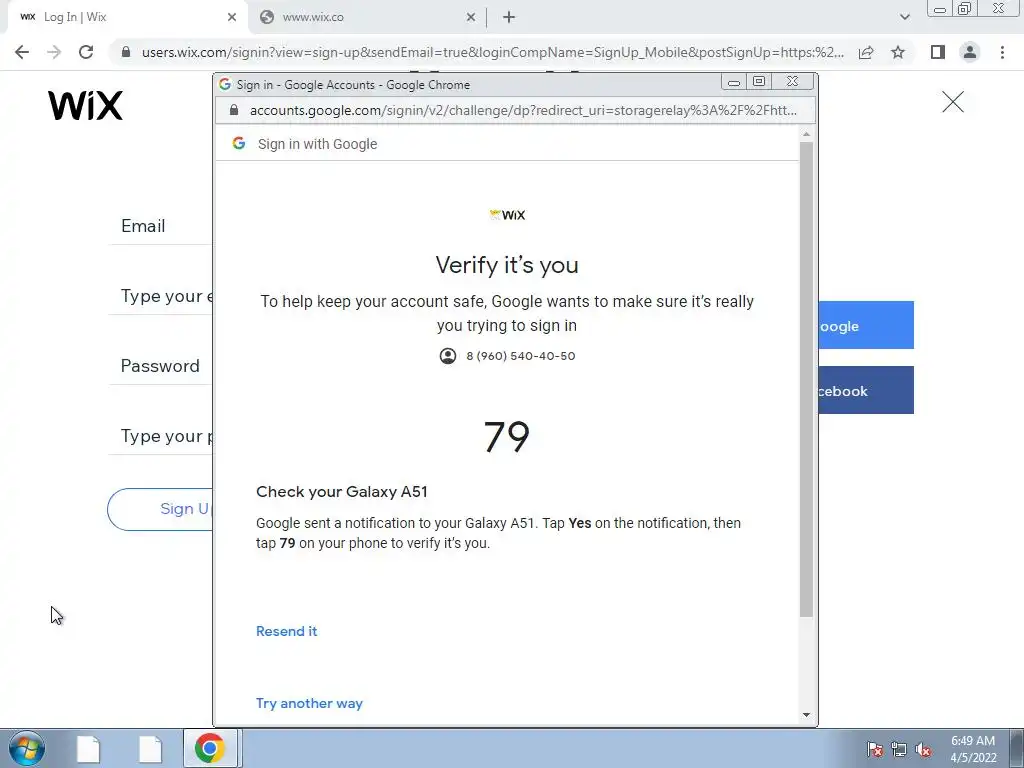Viewport: 1024px width, 768px height.
Task: Click the Type your email input field
Action: coord(161,296)
